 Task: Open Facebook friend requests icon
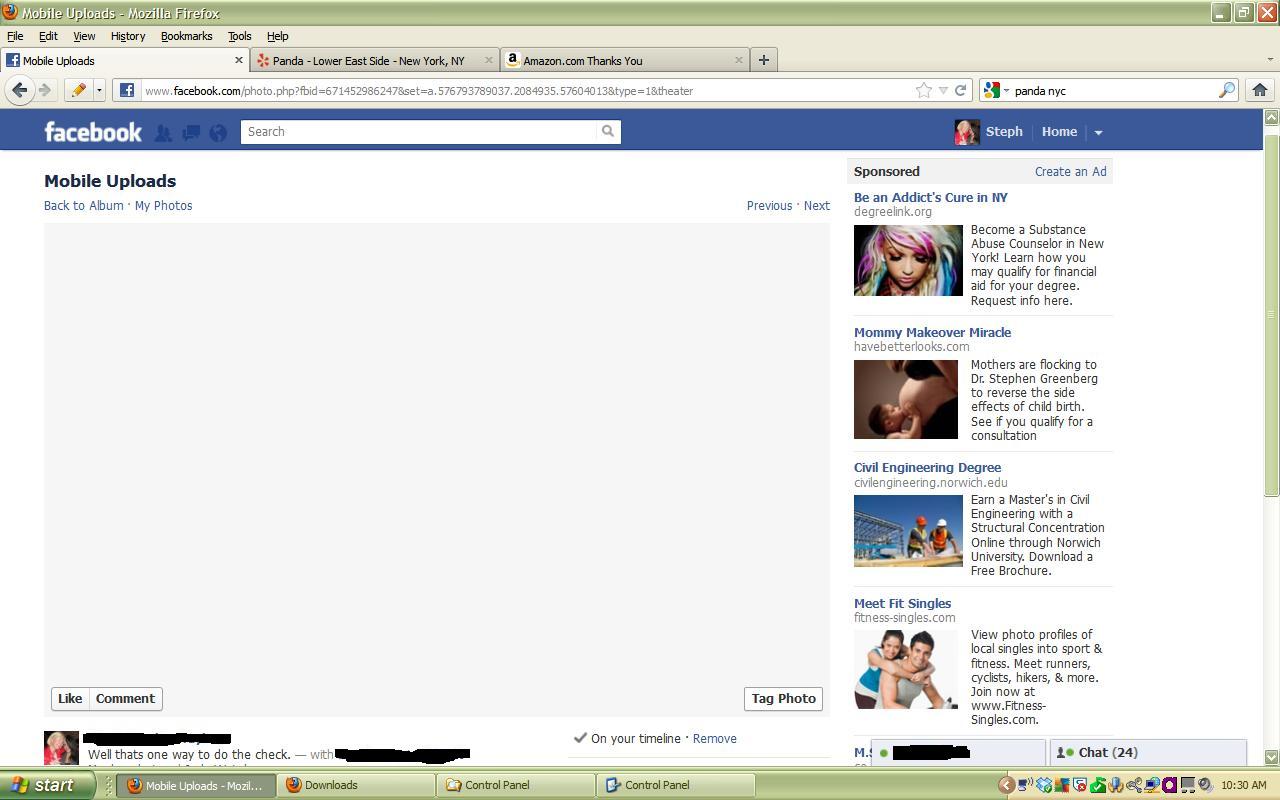(163, 132)
